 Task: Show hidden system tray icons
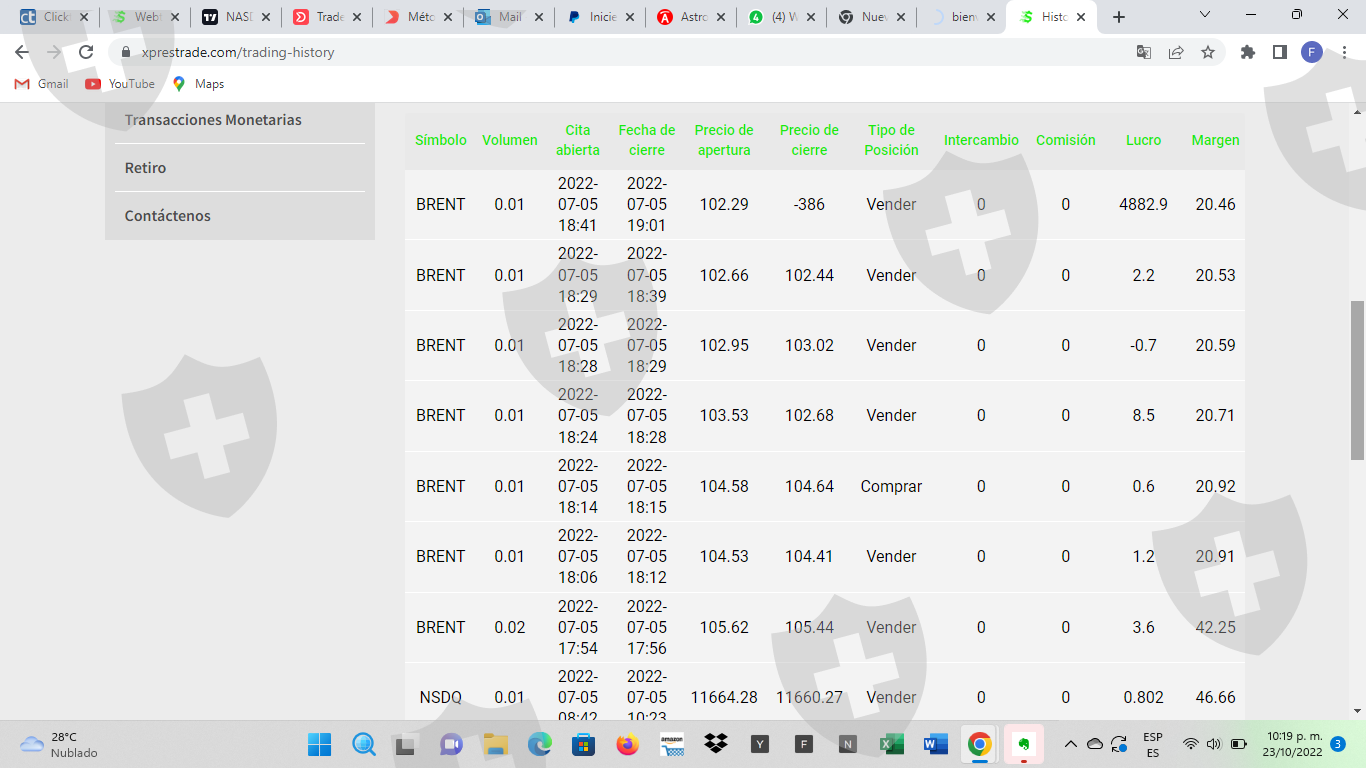click(1070, 744)
